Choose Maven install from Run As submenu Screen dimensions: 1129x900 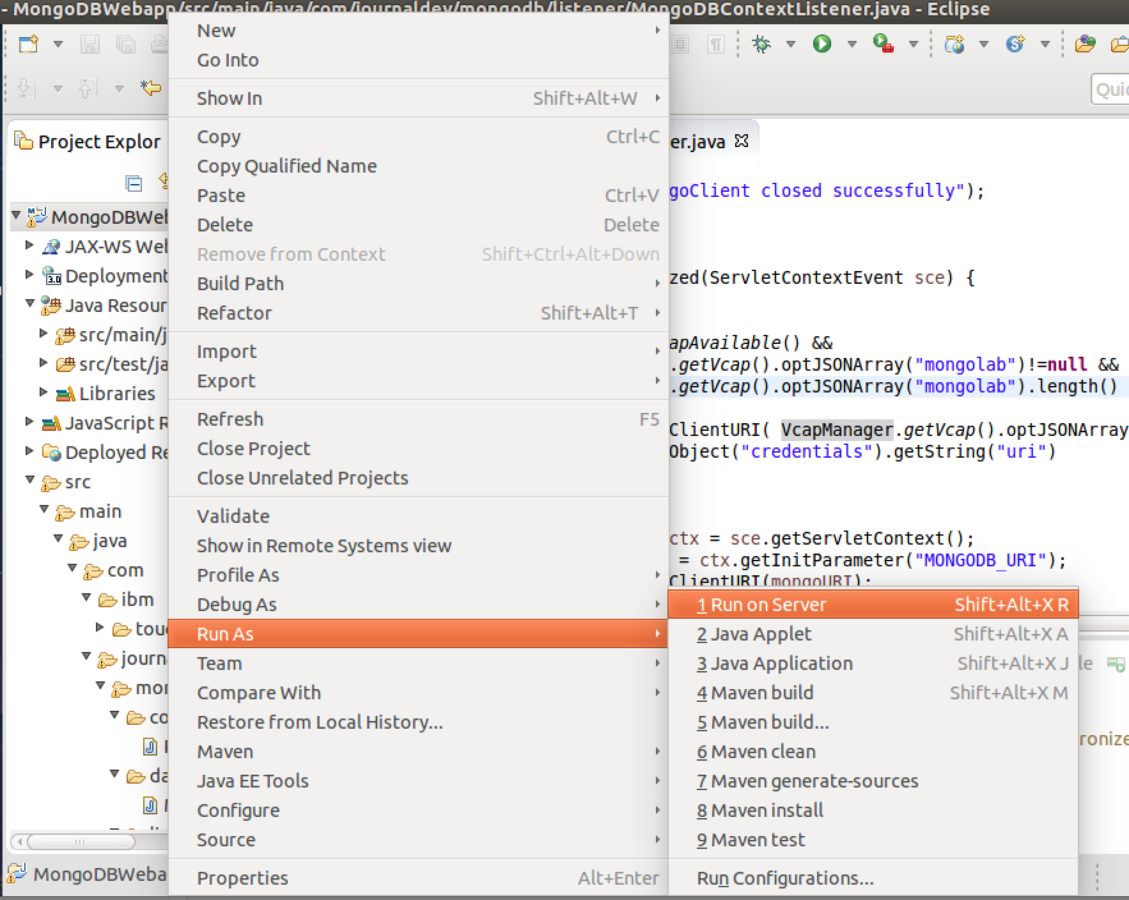[x=873, y=810]
